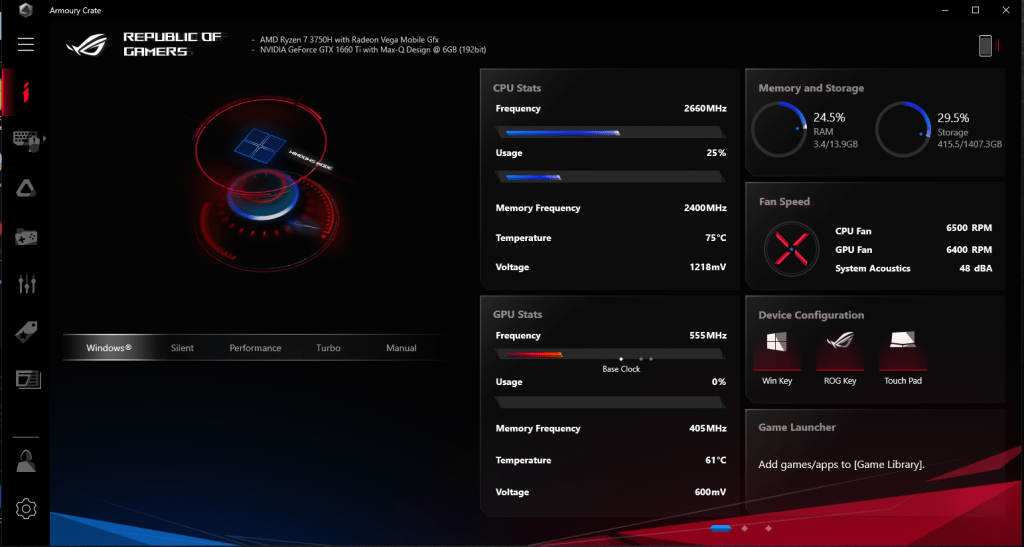Click the ROG eye logo
This screenshot has height=547, width=1024.
tap(86, 45)
